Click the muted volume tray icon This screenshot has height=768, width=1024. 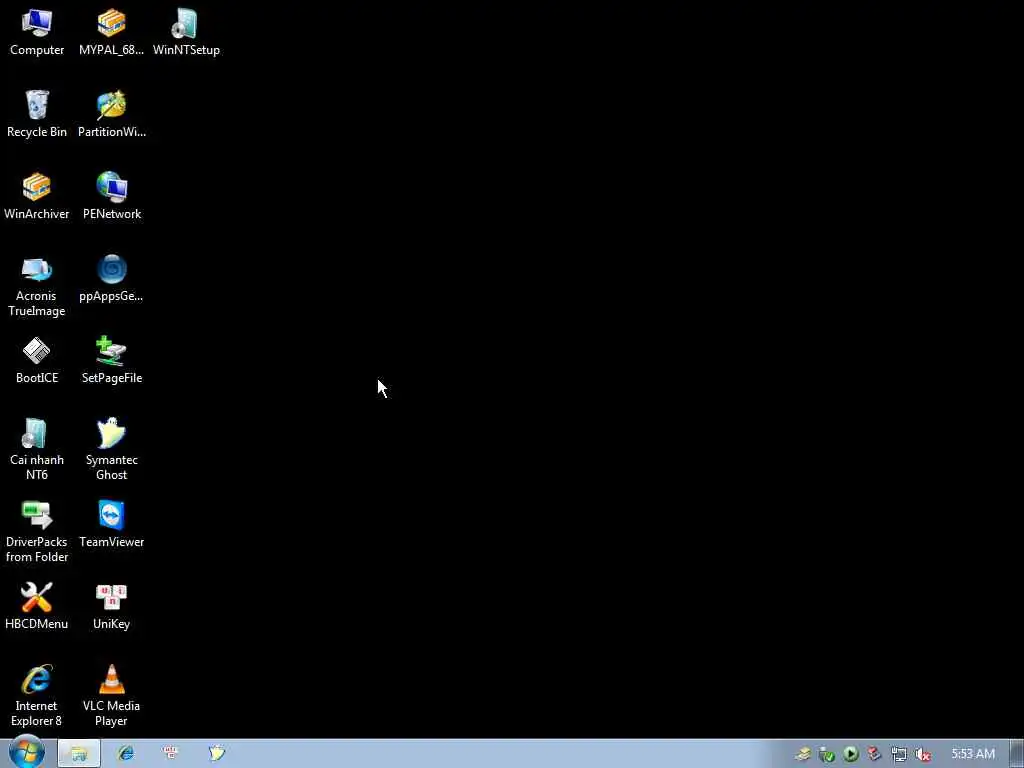[923, 755]
